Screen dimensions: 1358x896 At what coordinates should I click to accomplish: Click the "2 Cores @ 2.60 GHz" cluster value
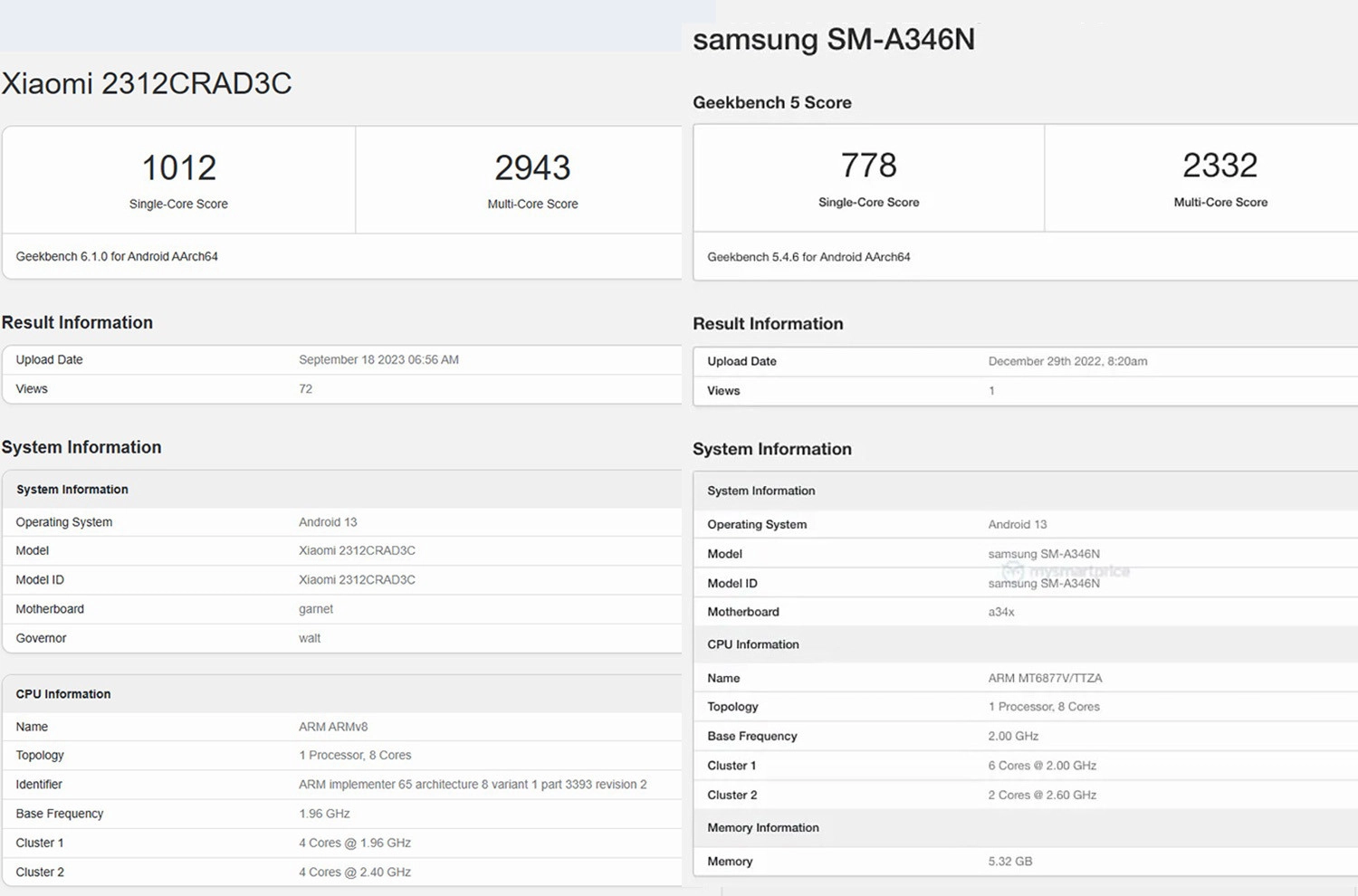1042,796
